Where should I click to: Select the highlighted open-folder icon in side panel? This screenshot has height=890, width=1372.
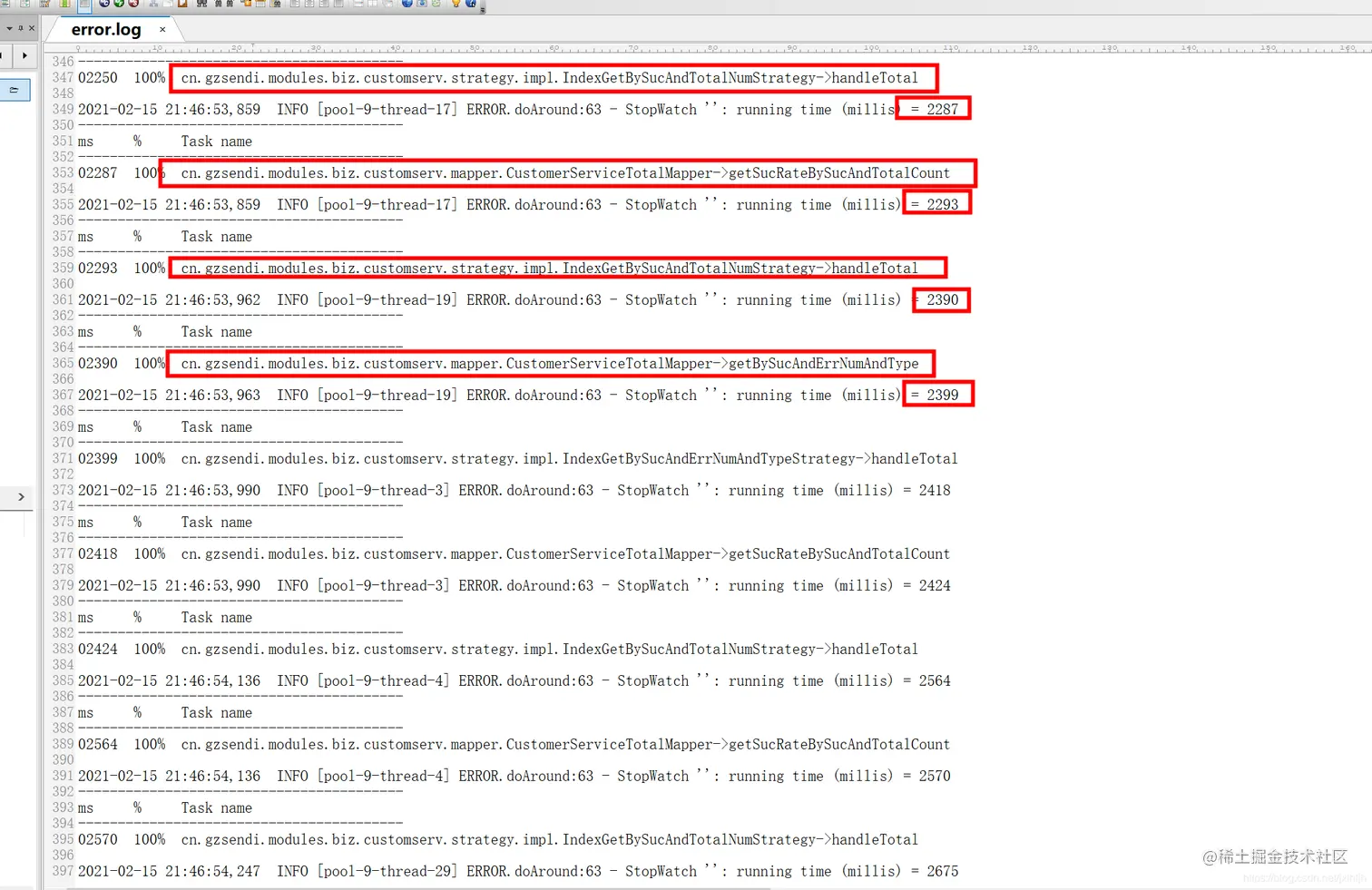(15, 90)
